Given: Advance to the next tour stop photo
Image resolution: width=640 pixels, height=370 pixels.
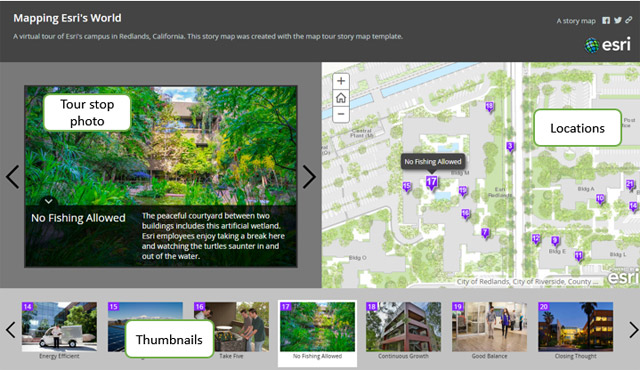Looking at the screenshot, I should tap(309, 177).
